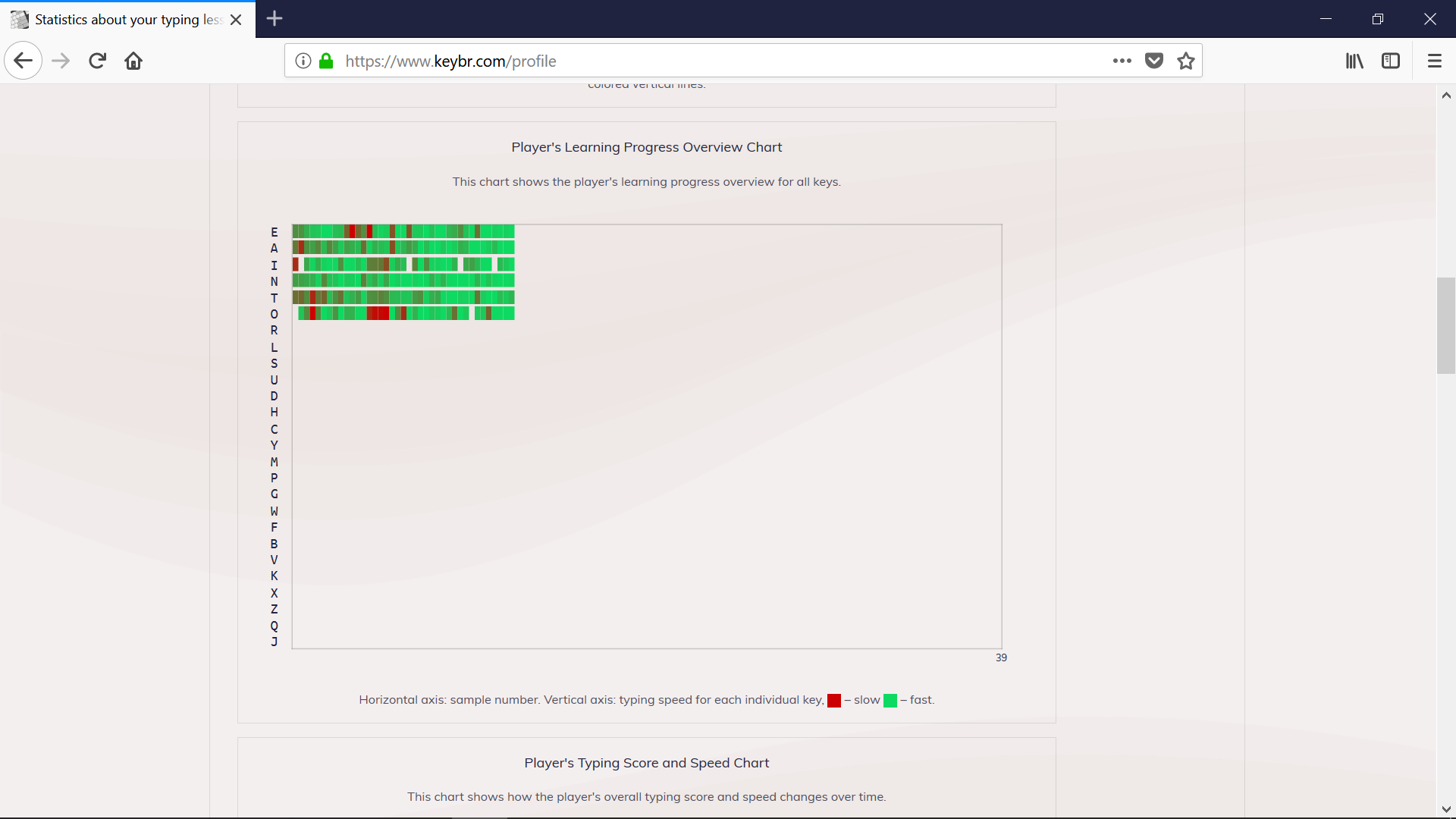1456x819 pixels.
Task: Click the Forward navigation arrow
Action: click(61, 61)
